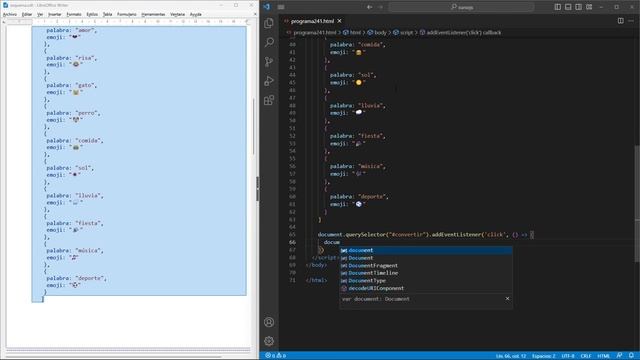
Task: Go forward with the navigation arrow
Action: coord(381,7)
